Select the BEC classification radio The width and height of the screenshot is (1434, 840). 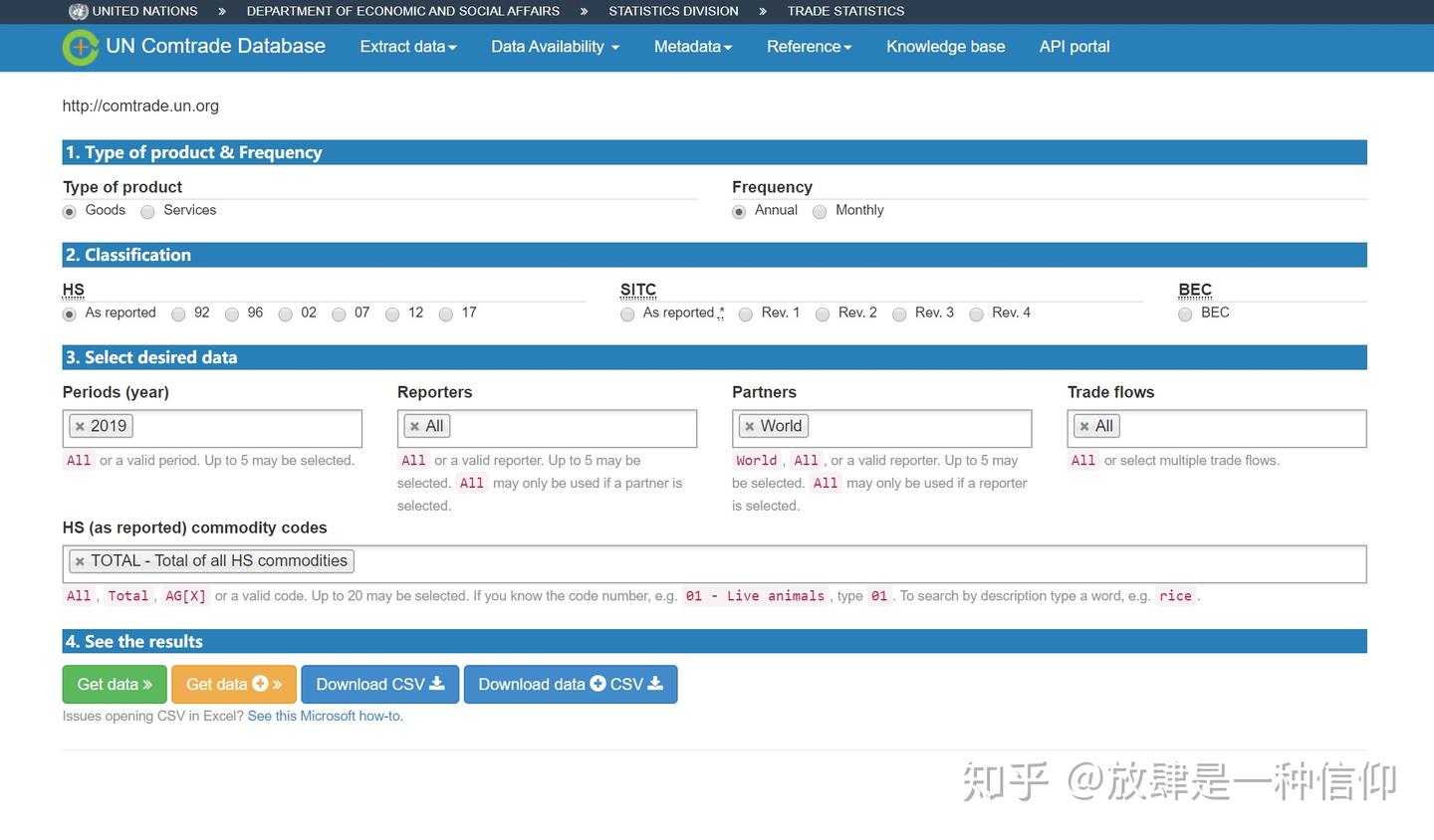1185,315
